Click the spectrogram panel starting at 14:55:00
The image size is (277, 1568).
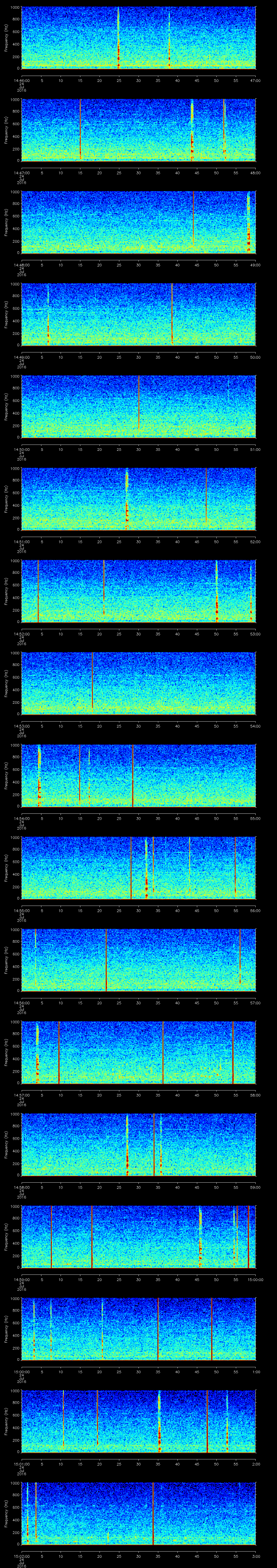pyautogui.click(x=139, y=868)
